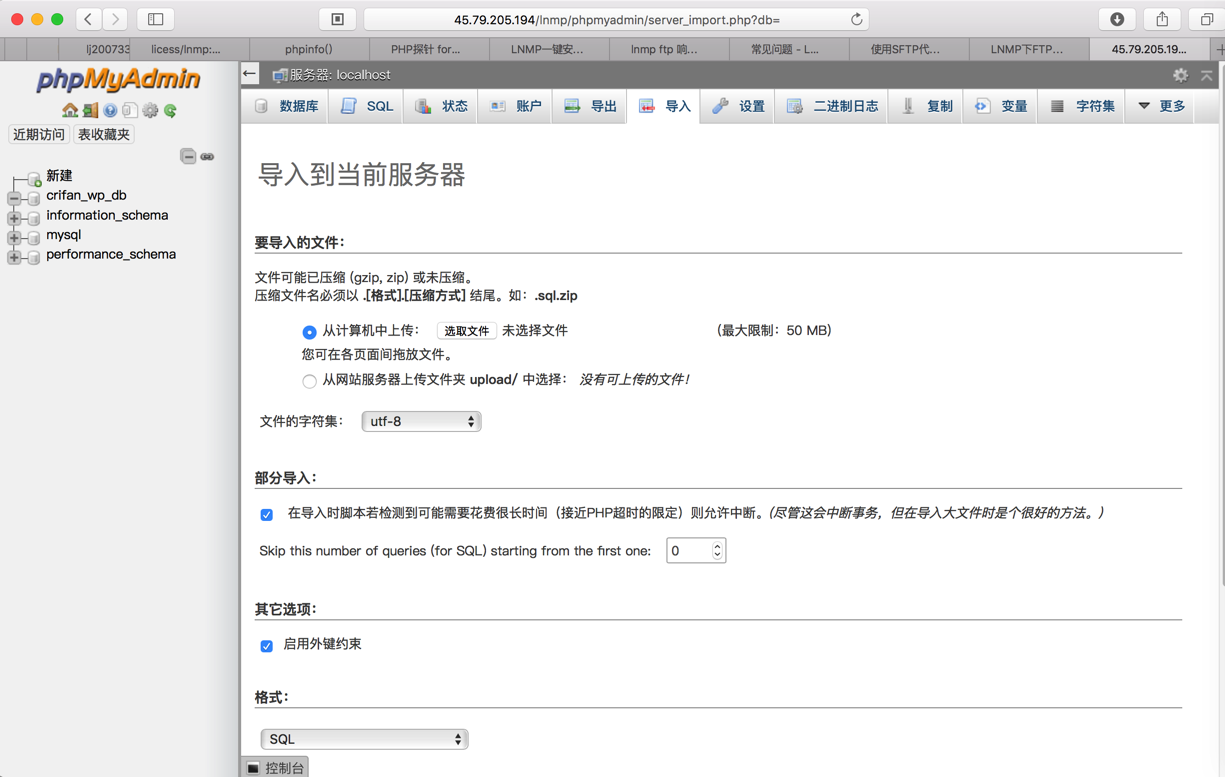Viewport: 1225px width, 777px height.
Task: Show all tabs overview icon in Safari
Action: pyautogui.click(x=1207, y=19)
